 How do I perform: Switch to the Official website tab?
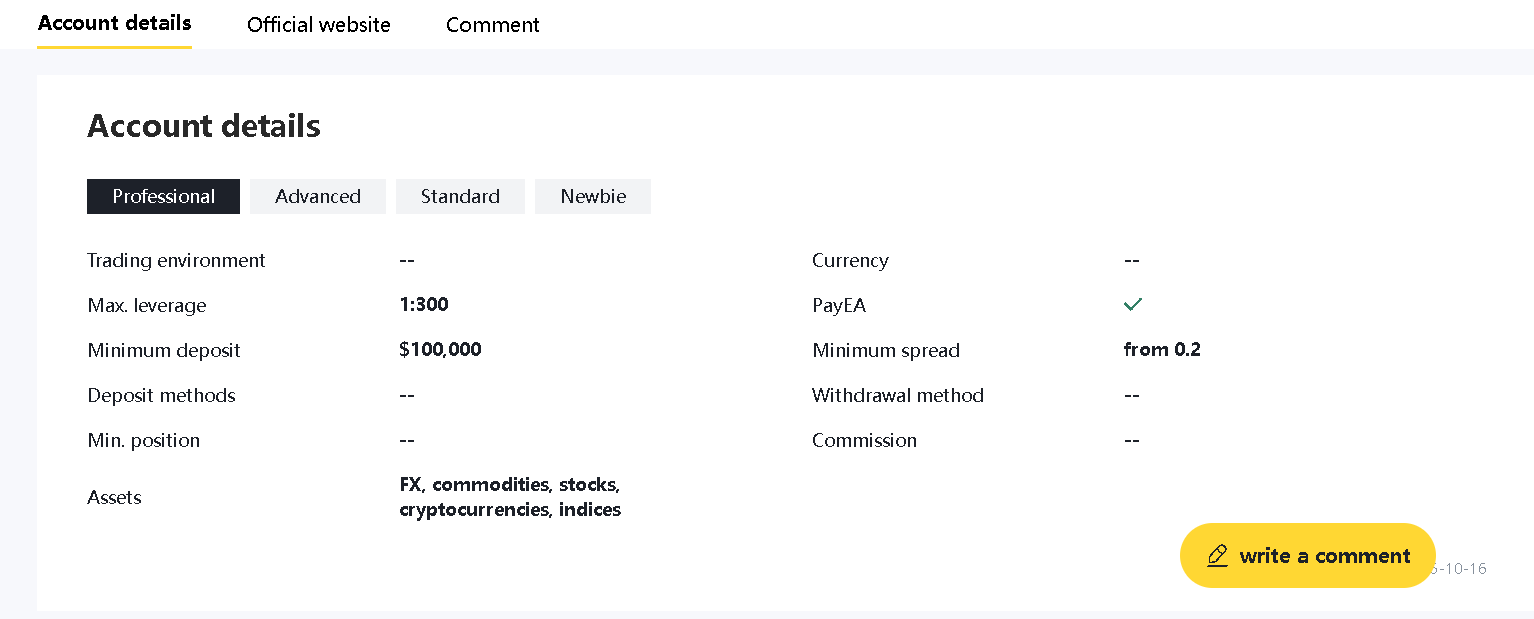[318, 25]
